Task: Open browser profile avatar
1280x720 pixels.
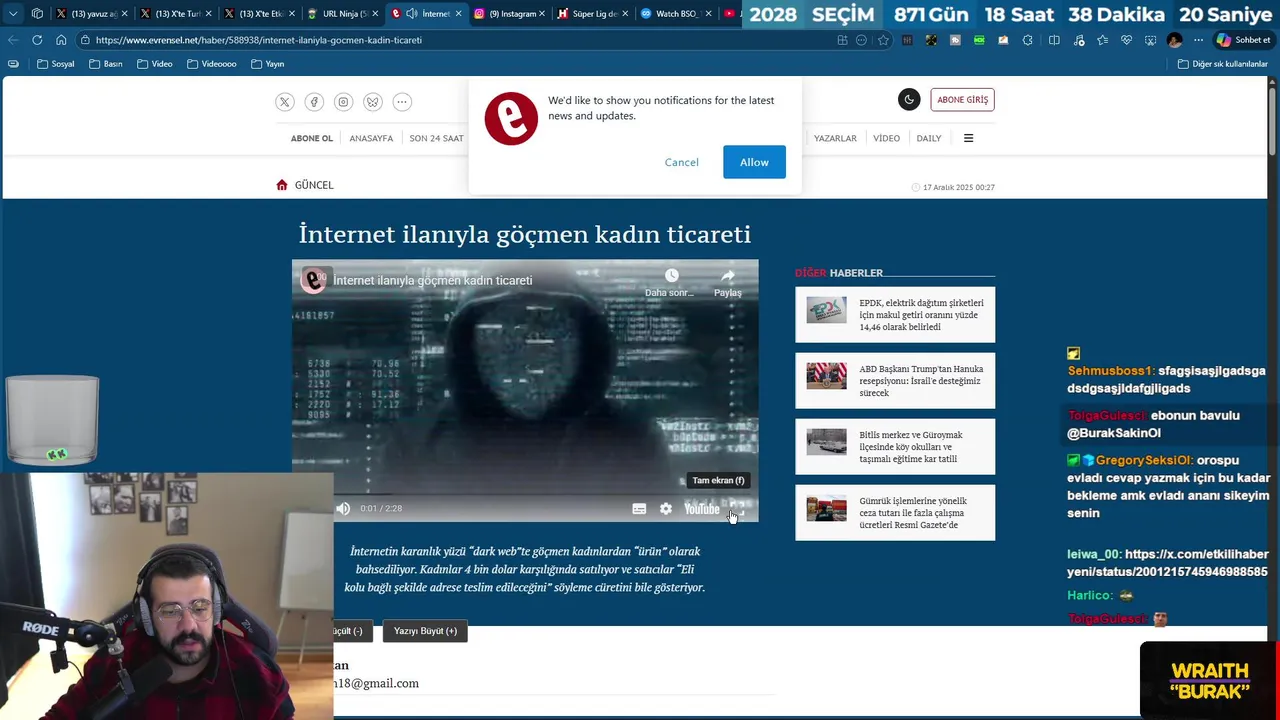Action: coord(1174,40)
